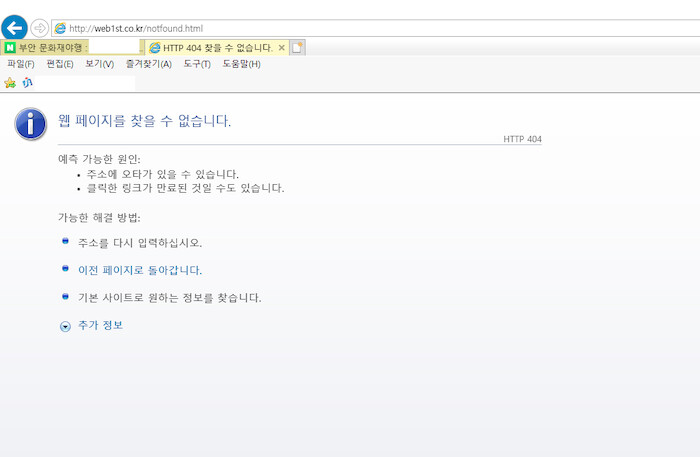Click the text 주소를 다시 입력하십시오
Screen dimensions: 700x457
[x=140, y=243]
